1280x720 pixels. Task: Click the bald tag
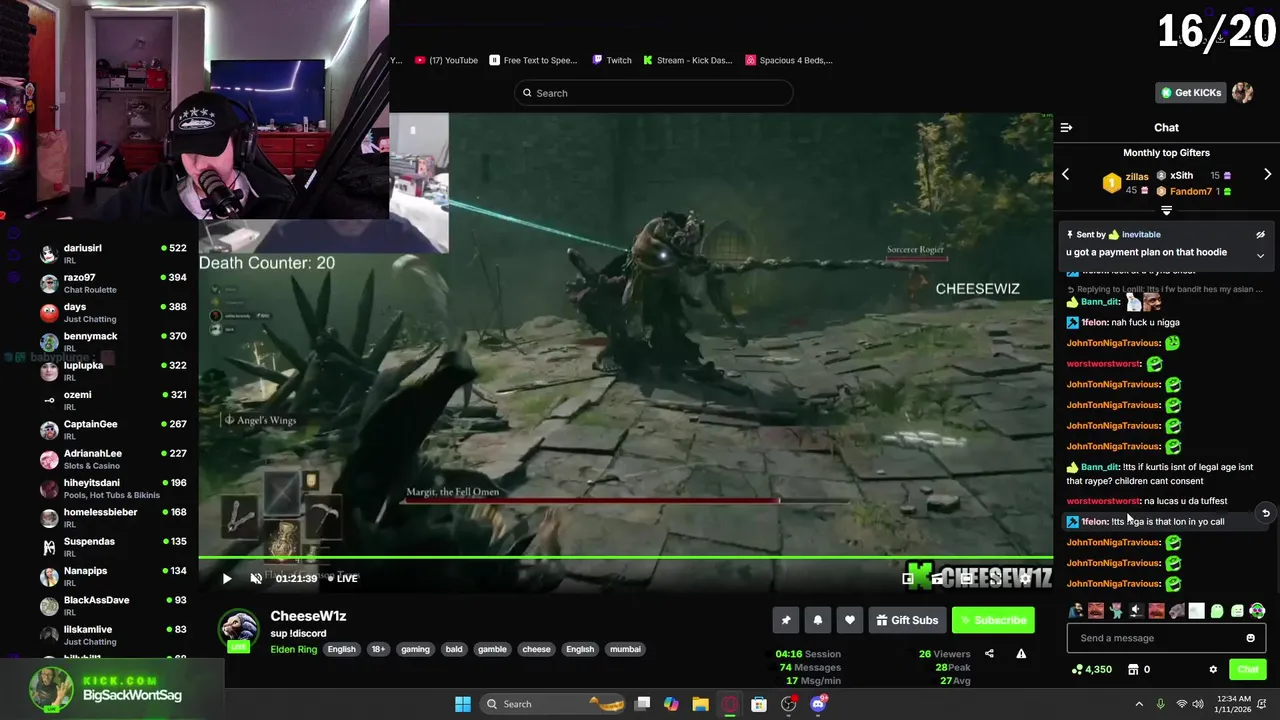point(454,649)
